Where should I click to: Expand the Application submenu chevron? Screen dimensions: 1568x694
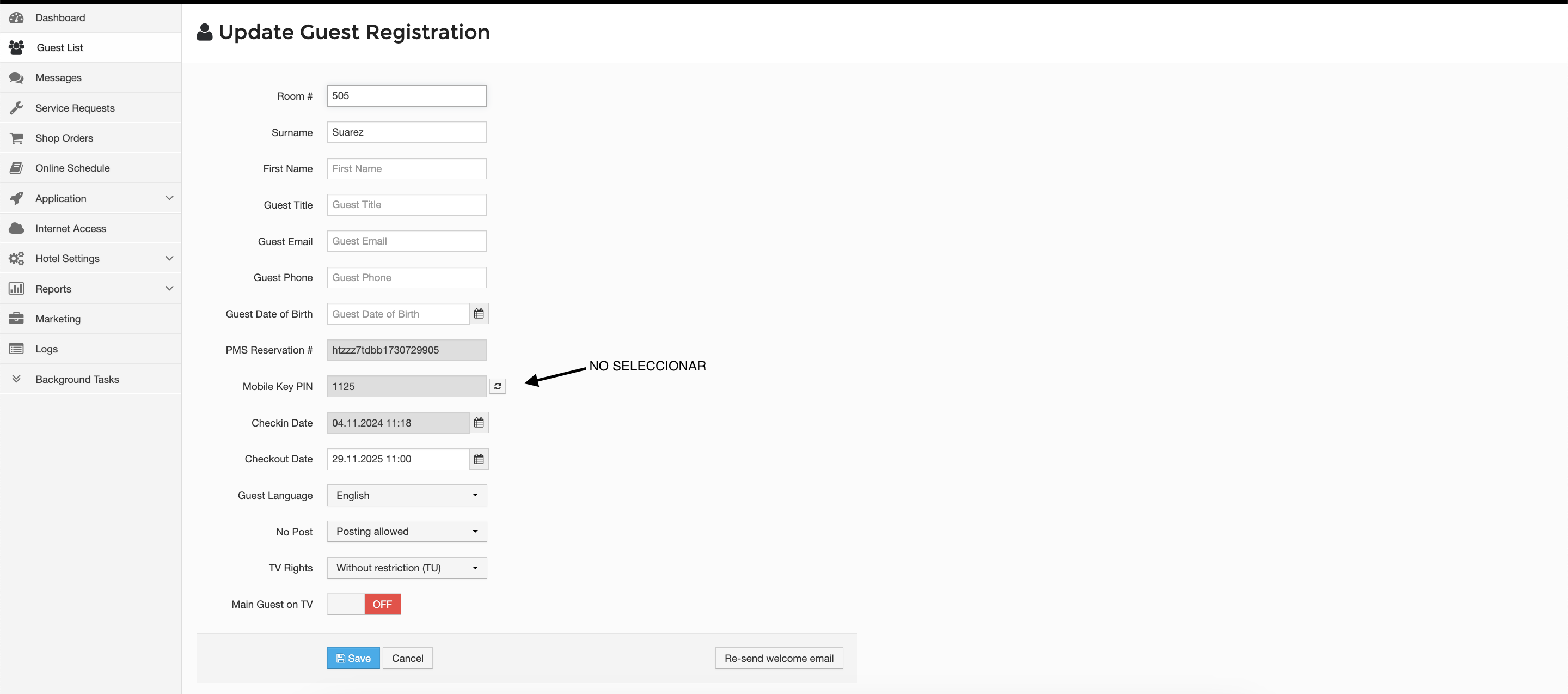point(169,198)
